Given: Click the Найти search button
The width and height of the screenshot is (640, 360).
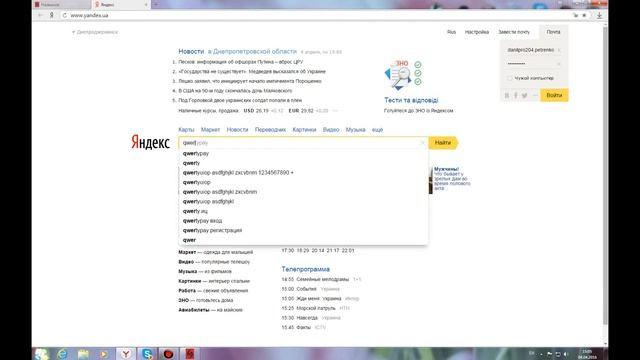Looking at the screenshot, I should click(443, 143).
